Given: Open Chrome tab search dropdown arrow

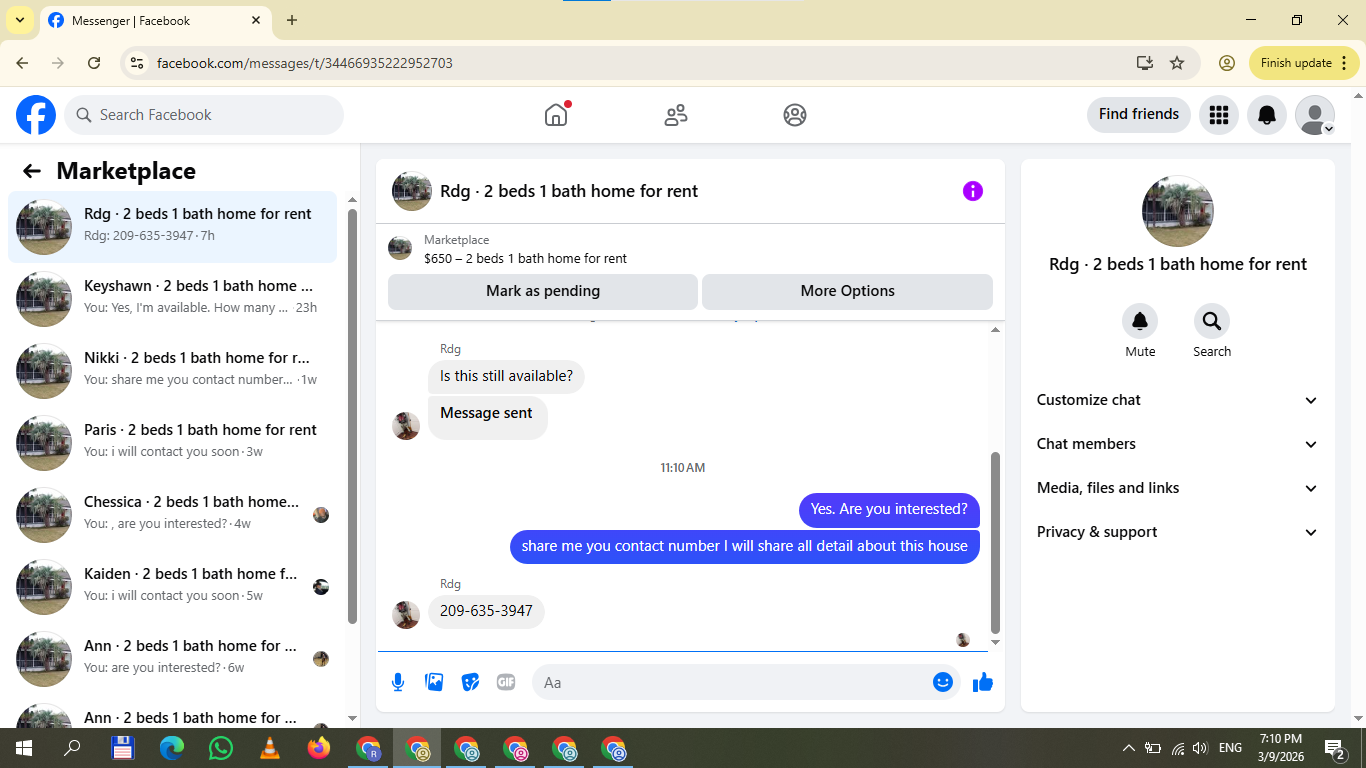Looking at the screenshot, I should (19, 20).
